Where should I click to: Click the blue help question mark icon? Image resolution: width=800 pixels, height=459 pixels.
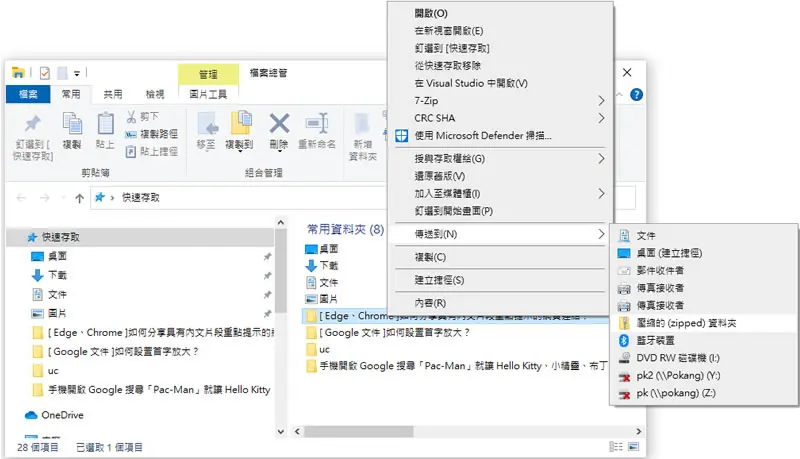tap(636, 94)
